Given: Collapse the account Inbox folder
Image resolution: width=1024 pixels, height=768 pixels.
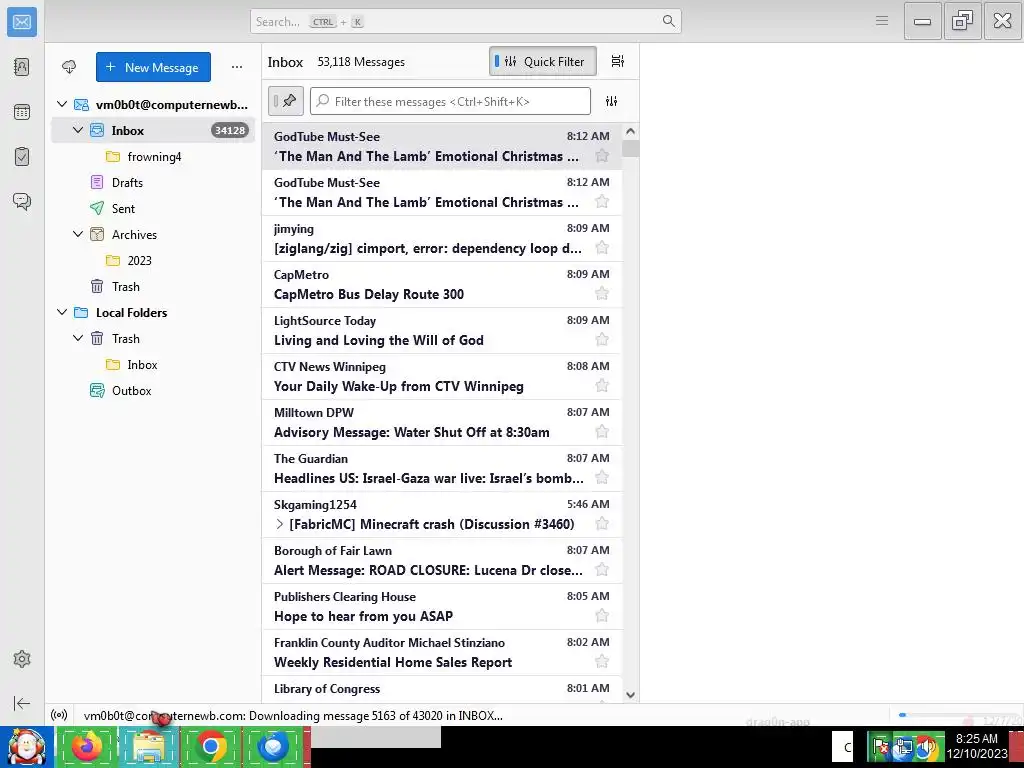Looking at the screenshot, I should 78,130.
